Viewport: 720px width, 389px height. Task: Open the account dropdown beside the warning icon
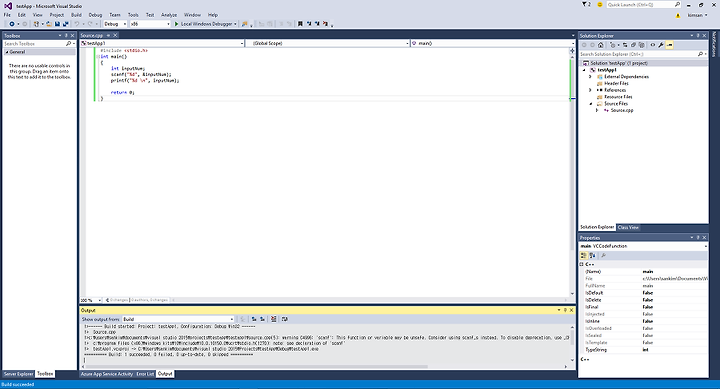point(697,15)
